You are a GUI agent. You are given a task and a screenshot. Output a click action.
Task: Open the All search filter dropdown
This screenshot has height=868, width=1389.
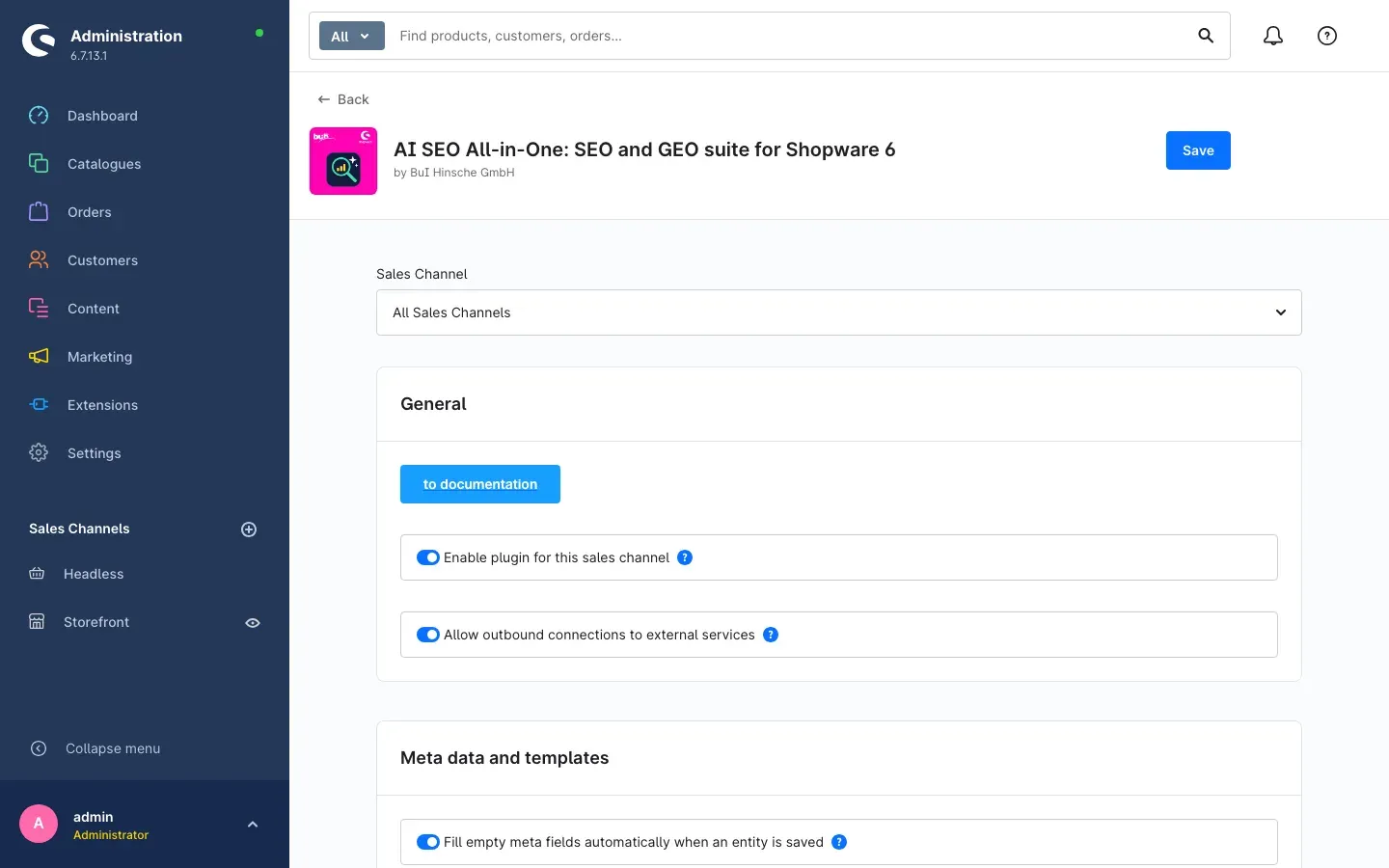point(352,36)
